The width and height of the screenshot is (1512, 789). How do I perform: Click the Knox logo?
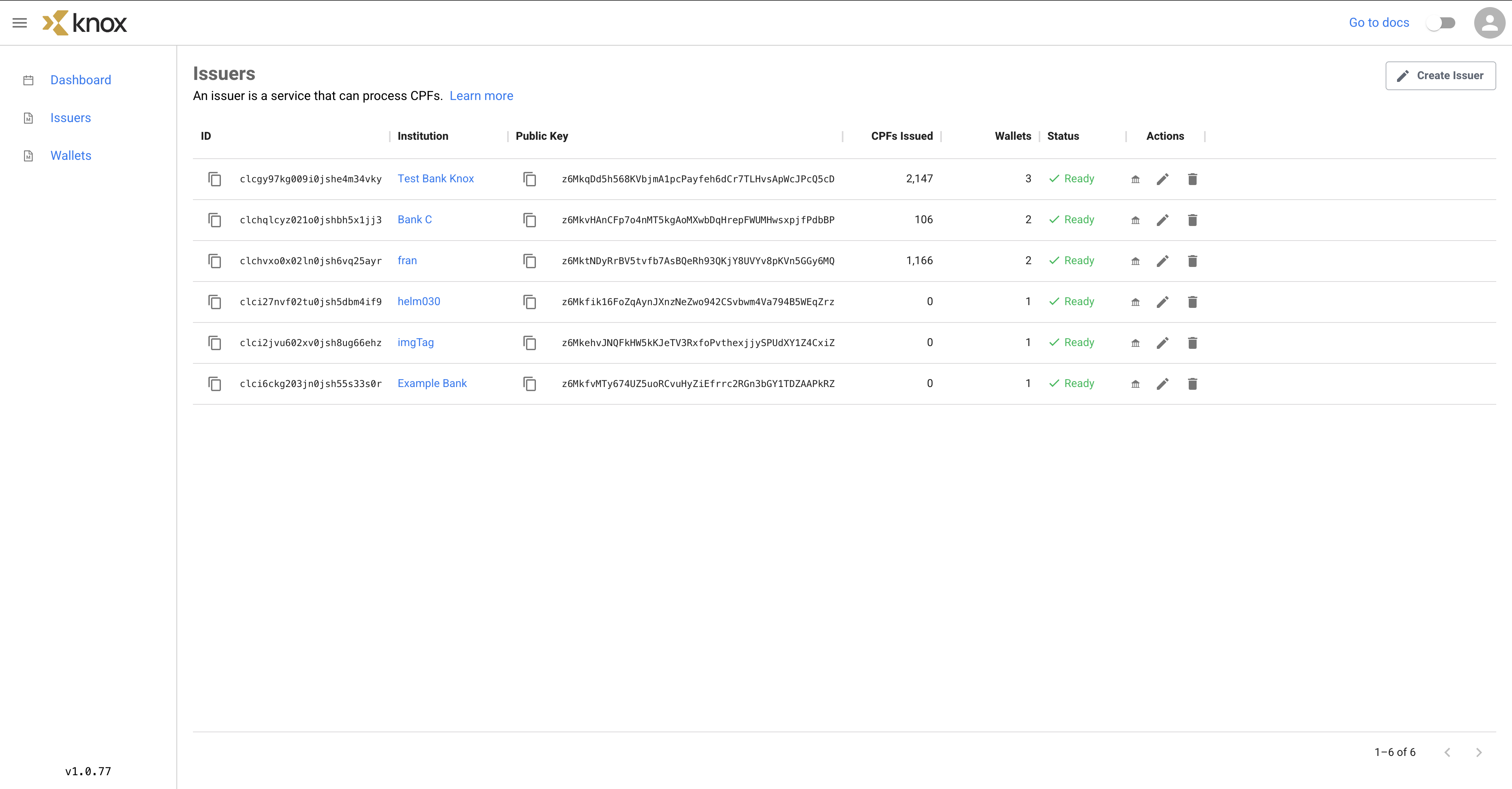(x=85, y=23)
